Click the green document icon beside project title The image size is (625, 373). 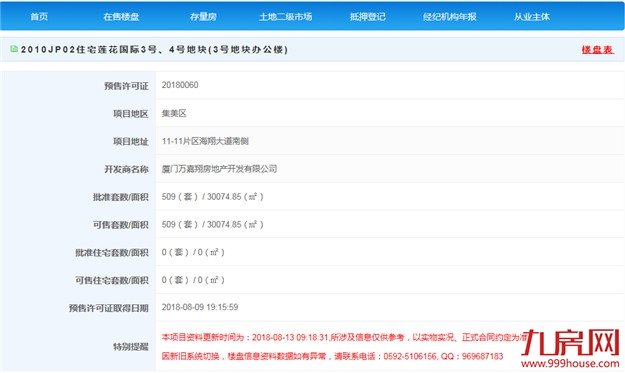click(14, 49)
